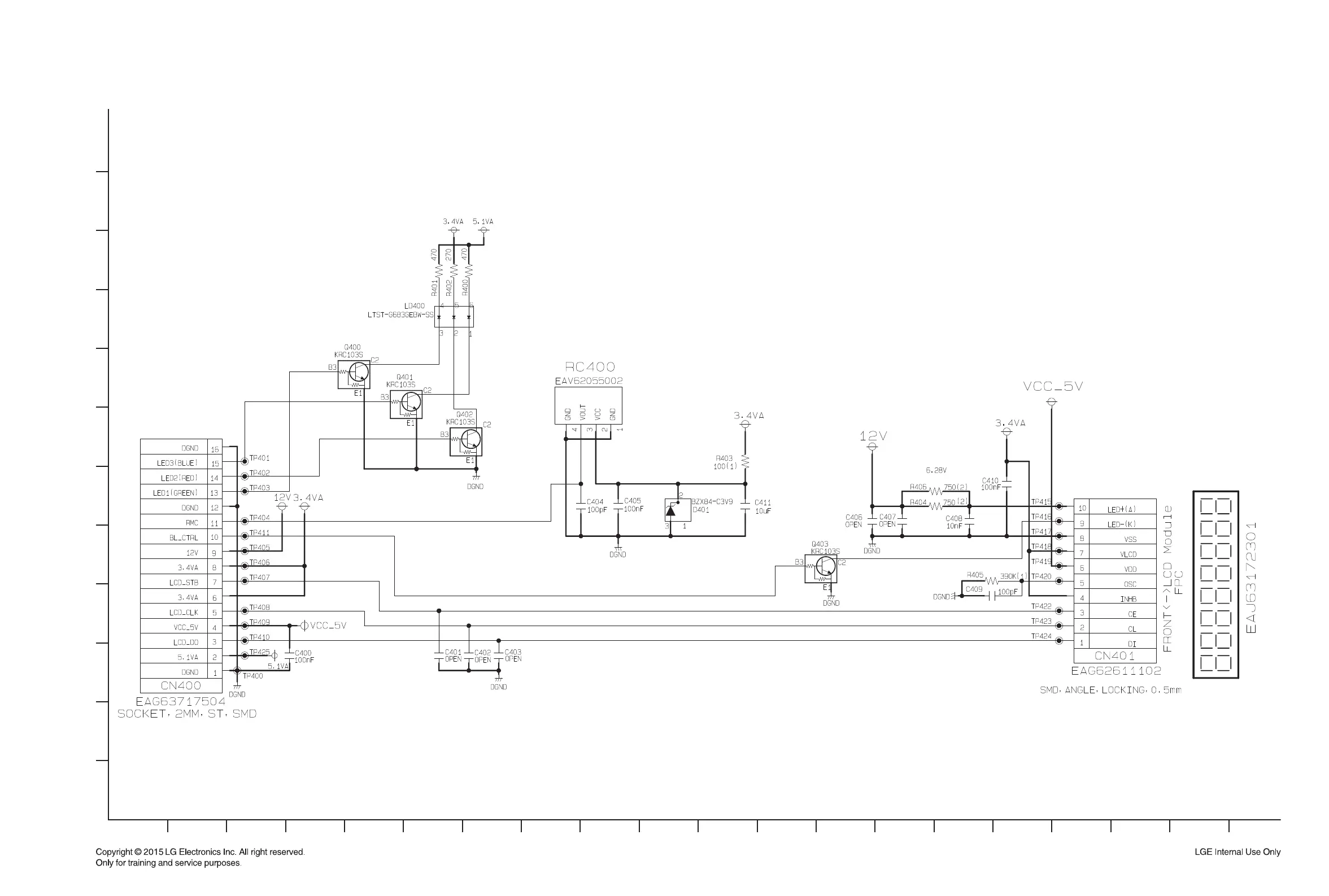Click the C400 100nF capacitor symbol
This screenshot has width=1329, height=896.
289,655
